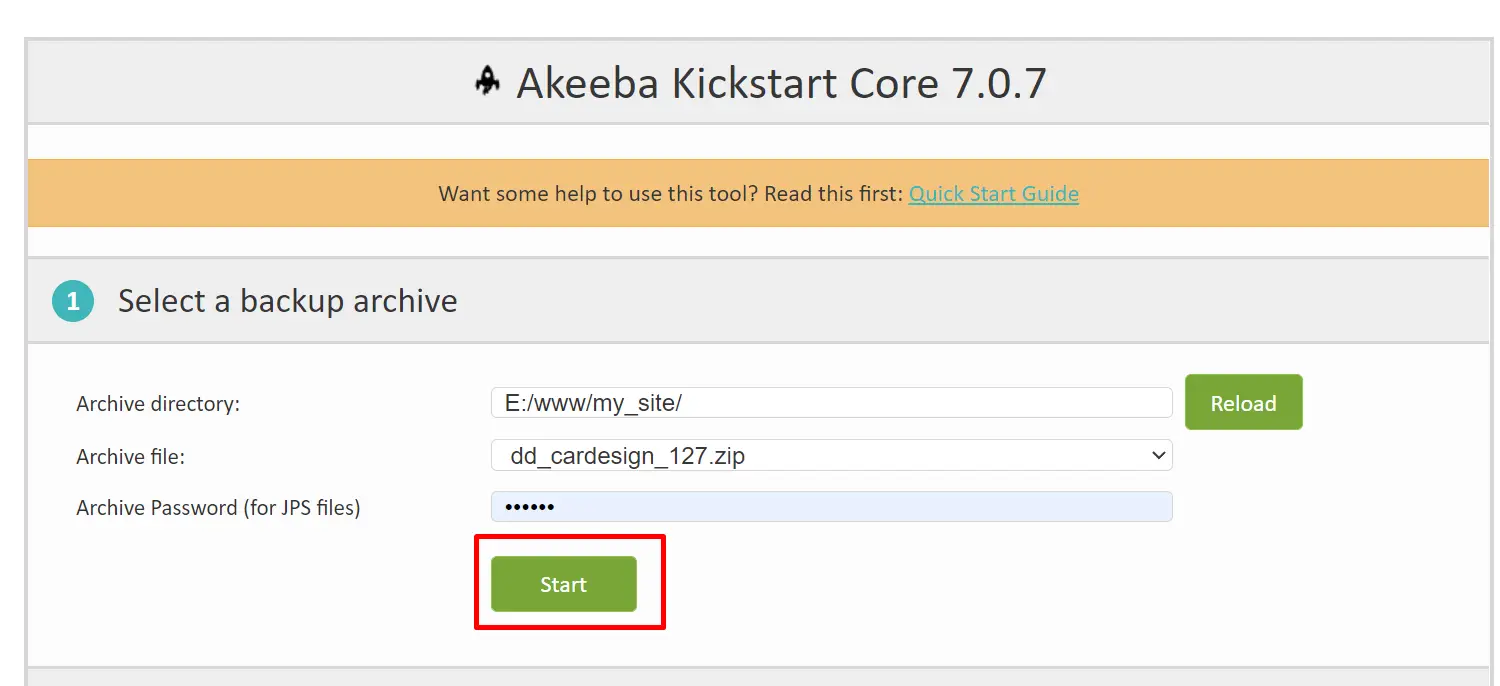Click the gray strip at page bottom
Viewport: 1500px width, 686px height.
tap(758, 677)
